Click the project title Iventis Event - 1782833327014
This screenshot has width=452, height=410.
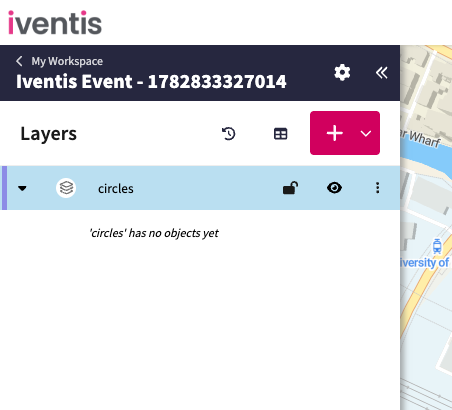(x=151, y=81)
